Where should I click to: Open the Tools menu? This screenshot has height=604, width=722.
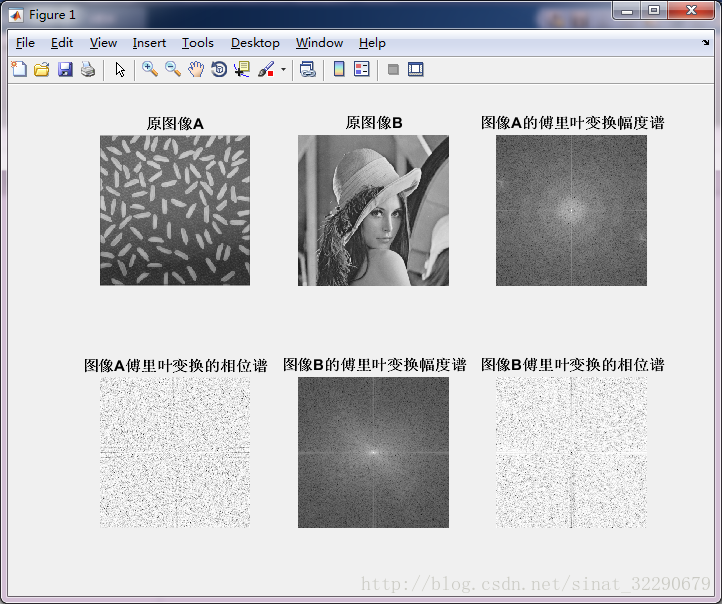point(198,43)
